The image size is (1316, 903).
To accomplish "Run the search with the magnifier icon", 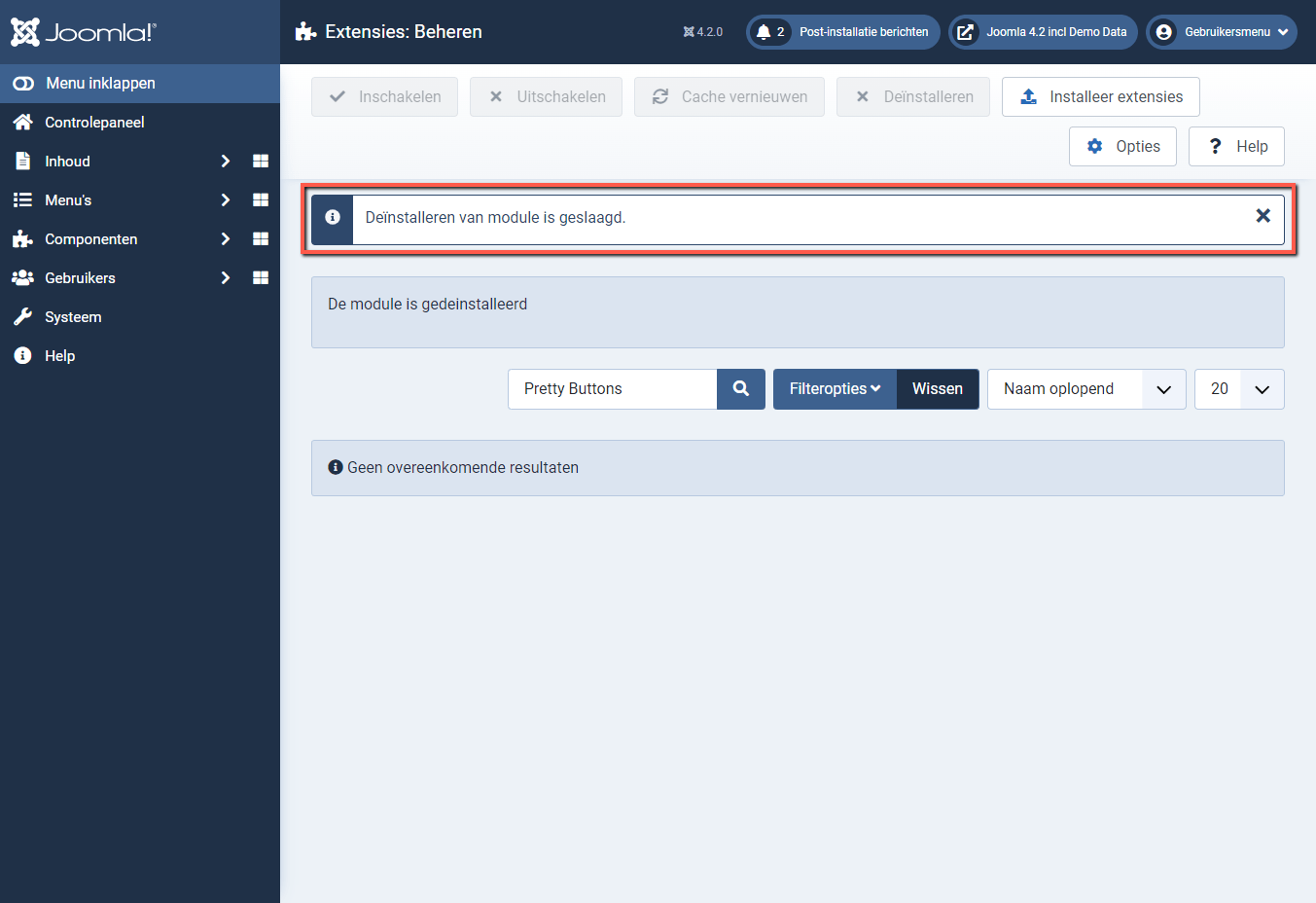I will click(x=741, y=388).
